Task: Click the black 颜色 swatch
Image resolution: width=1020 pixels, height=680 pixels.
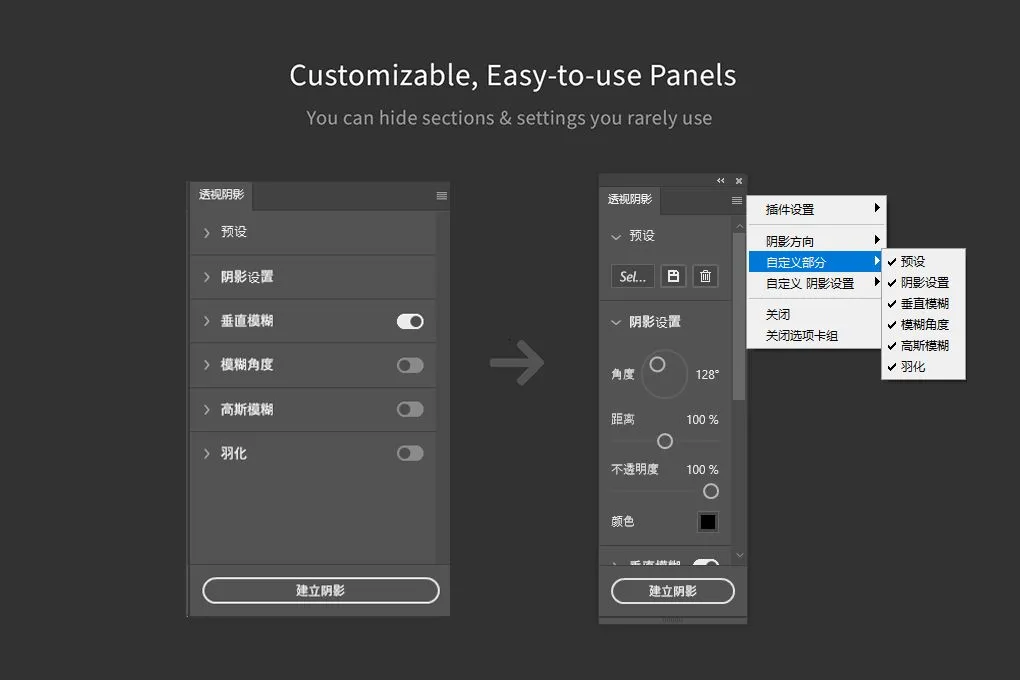Action: click(x=708, y=522)
